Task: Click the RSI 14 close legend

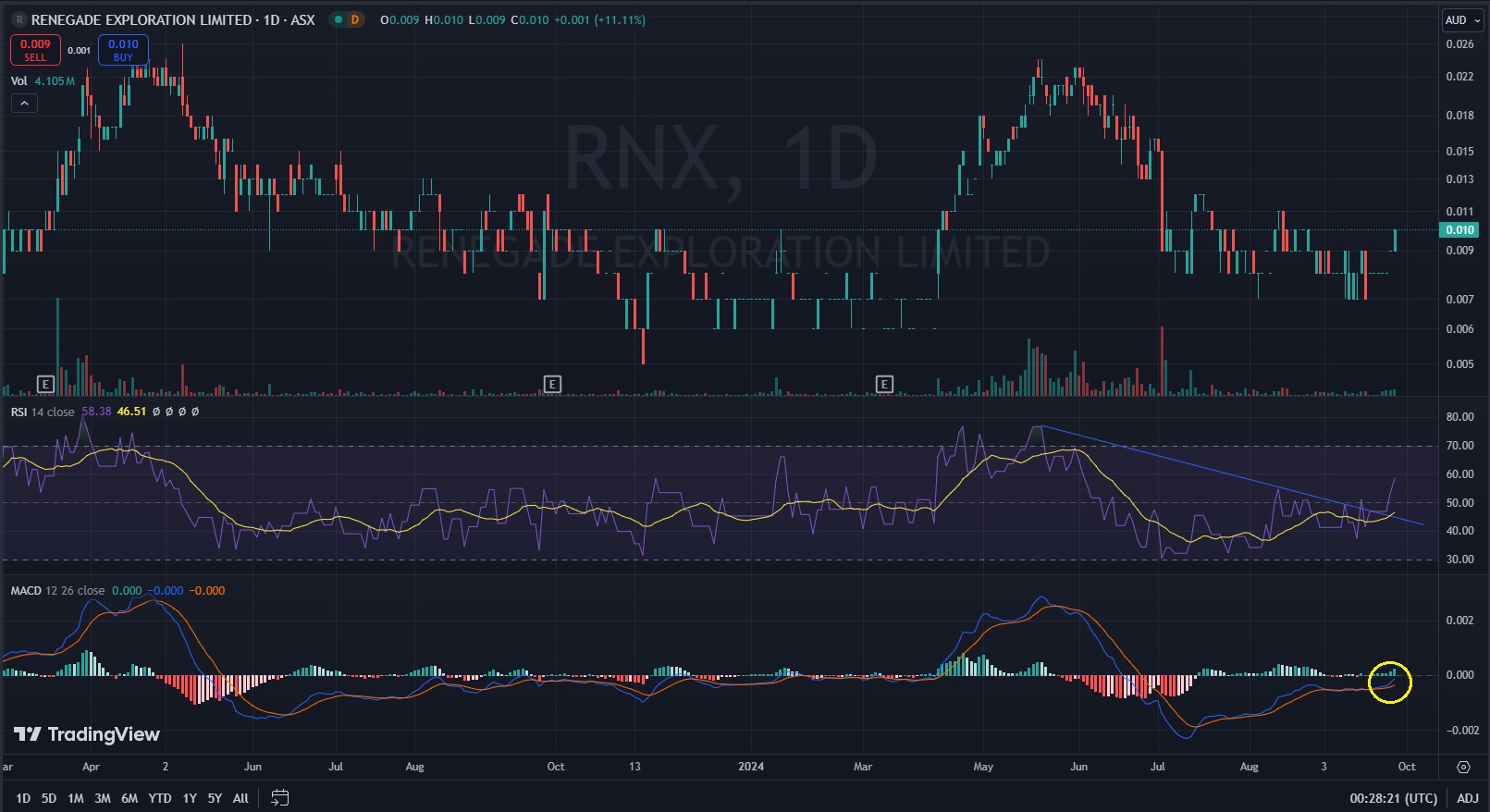Action: coord(43,412)
